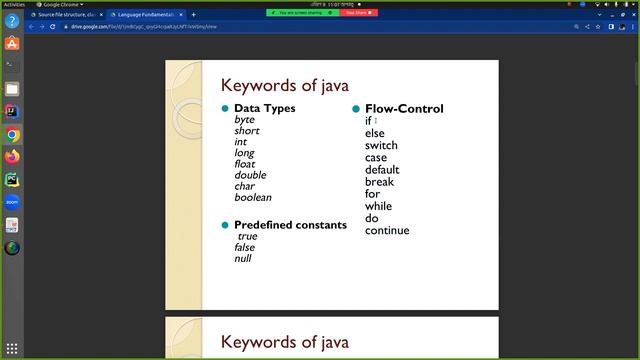This screenshot has height=360, width=640.
Task: Click the lock site-info icon
Action: click(66, 27)
